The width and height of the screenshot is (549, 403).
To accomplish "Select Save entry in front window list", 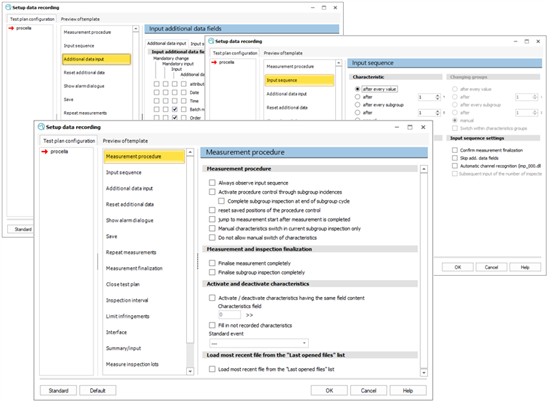I will point(111,236).
